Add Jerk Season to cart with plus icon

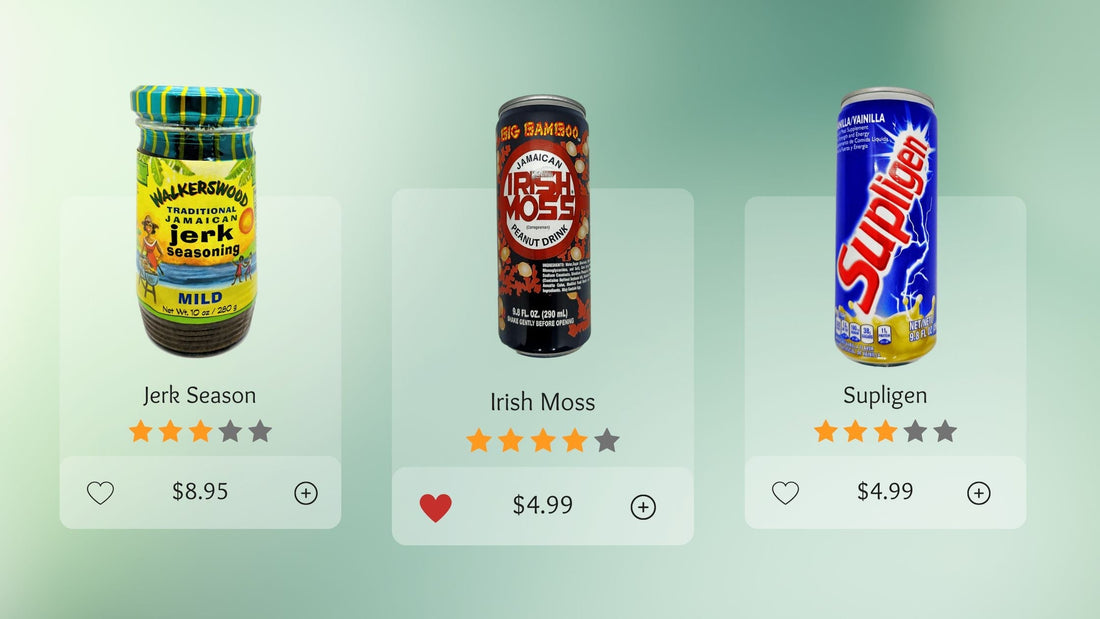[x=306, y=493]
